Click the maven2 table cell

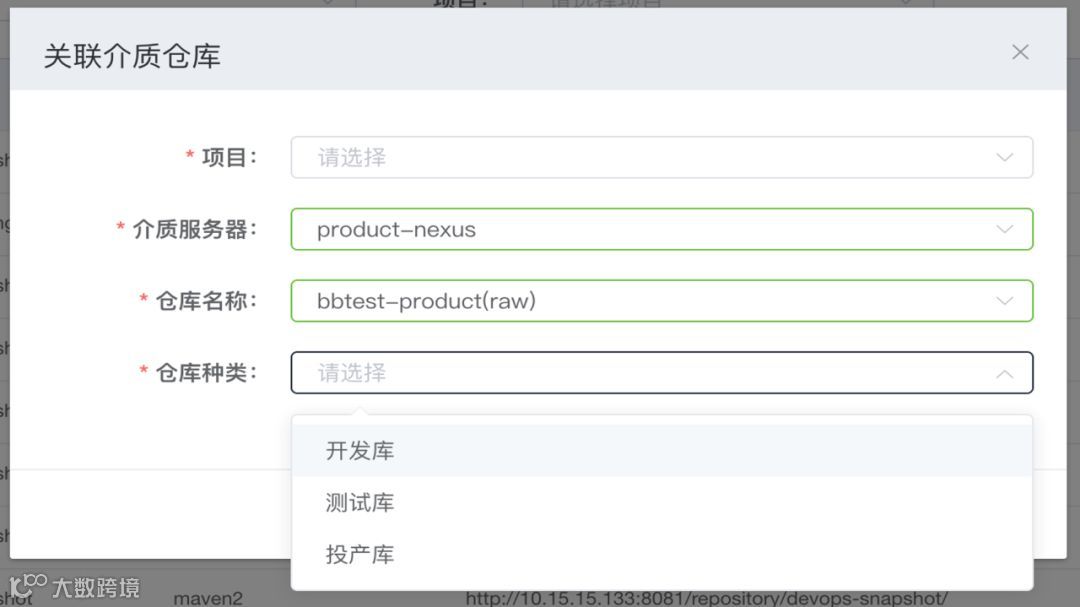(x=208, y=598)
